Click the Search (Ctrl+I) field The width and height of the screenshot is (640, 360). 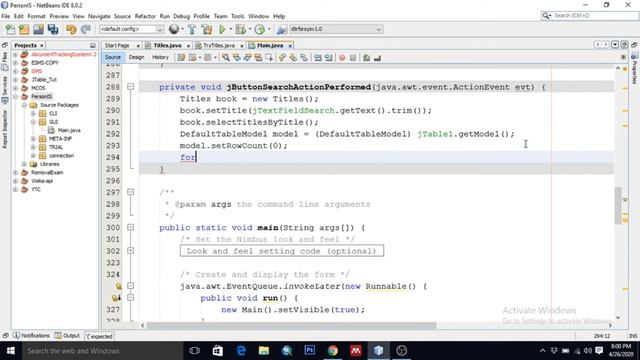(x=589, y=16)
